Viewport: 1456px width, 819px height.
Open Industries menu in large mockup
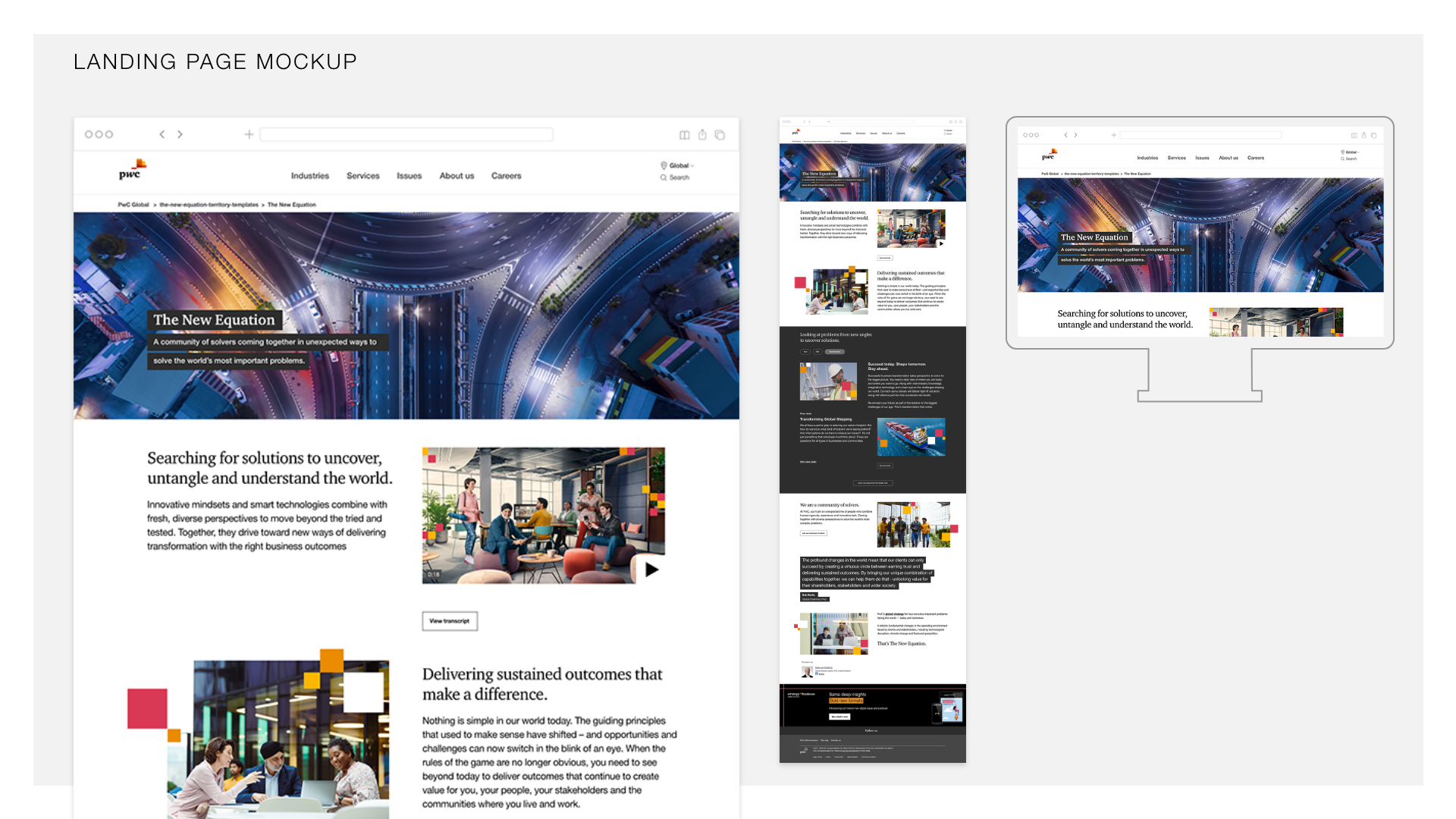click(310, 176)
